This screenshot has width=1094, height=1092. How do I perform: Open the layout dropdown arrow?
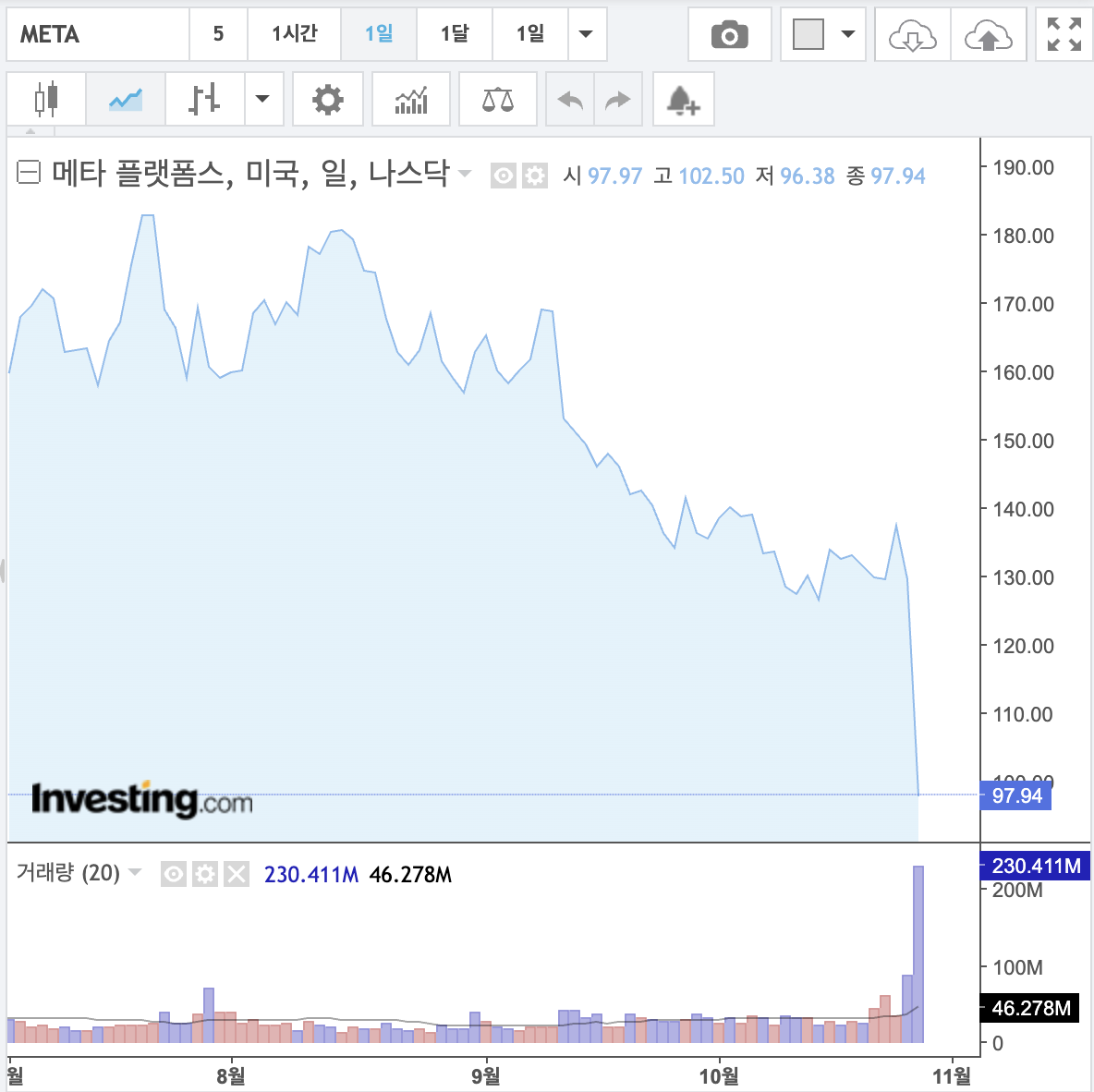[x=847, y=34]
